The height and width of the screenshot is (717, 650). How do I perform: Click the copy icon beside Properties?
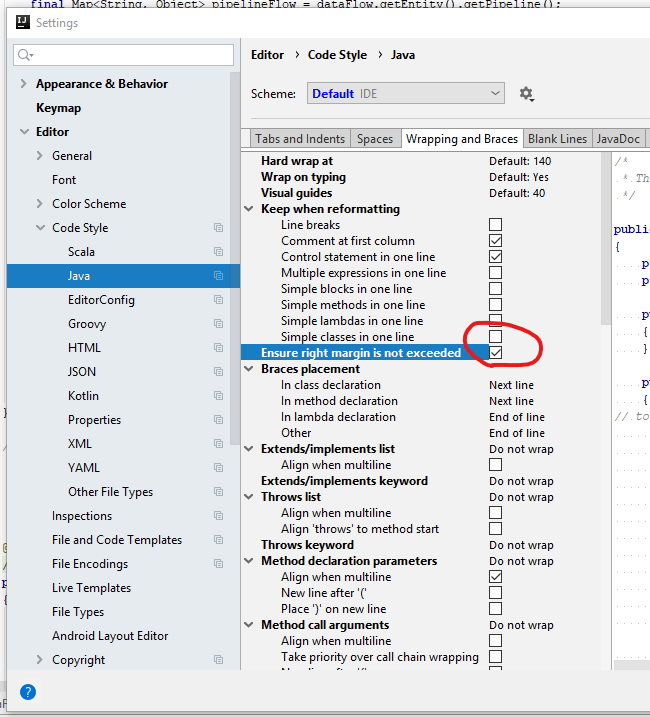pyautogui.click(x=219, y=420)
